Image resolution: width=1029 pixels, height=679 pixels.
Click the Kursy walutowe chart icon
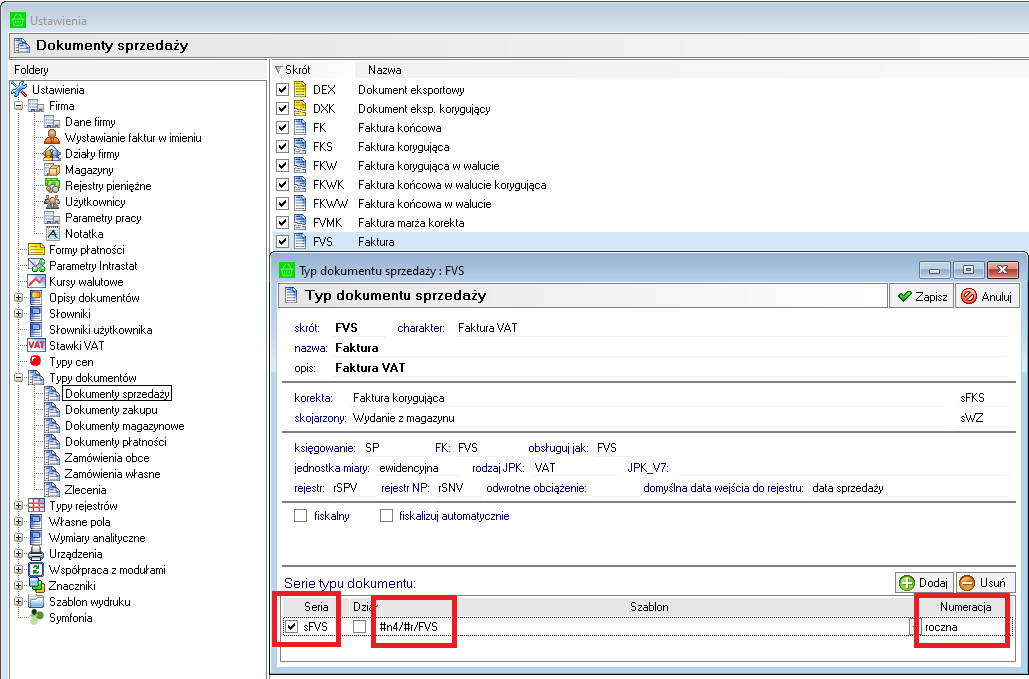pyautogui.click(x=37, y=282)
